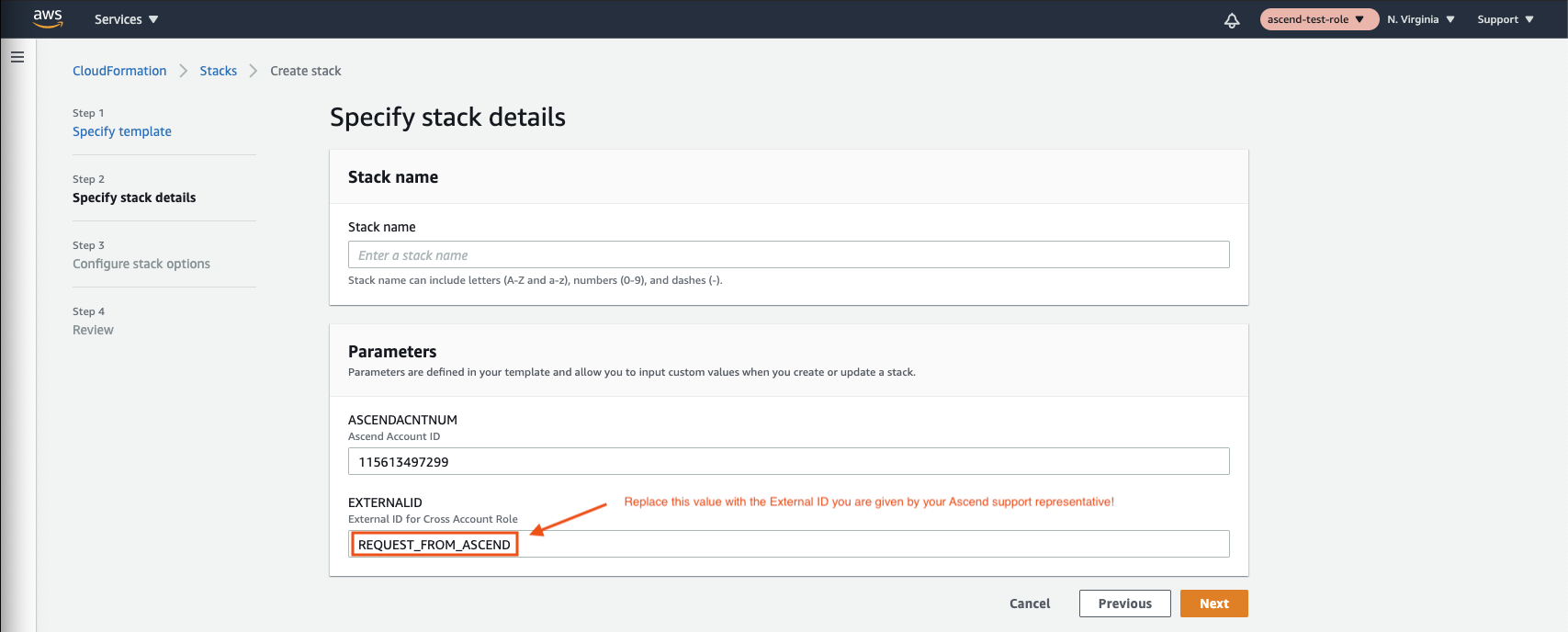This screenshot has width=1568, height=632.
Task: Click the orange Next button
Action: tap(1213, 604)
